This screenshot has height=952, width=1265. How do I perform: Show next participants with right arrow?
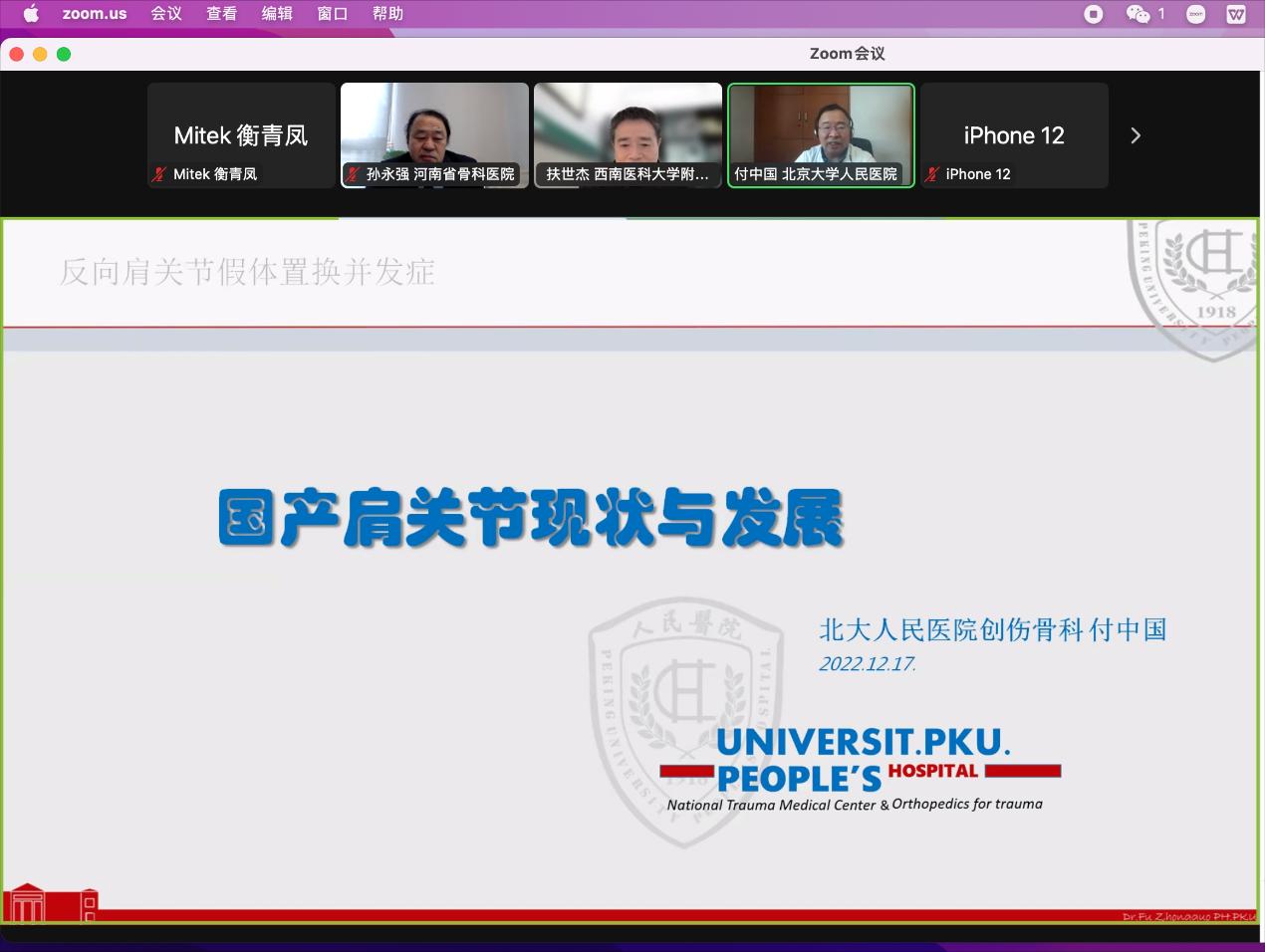click(x=1136, y=135)
